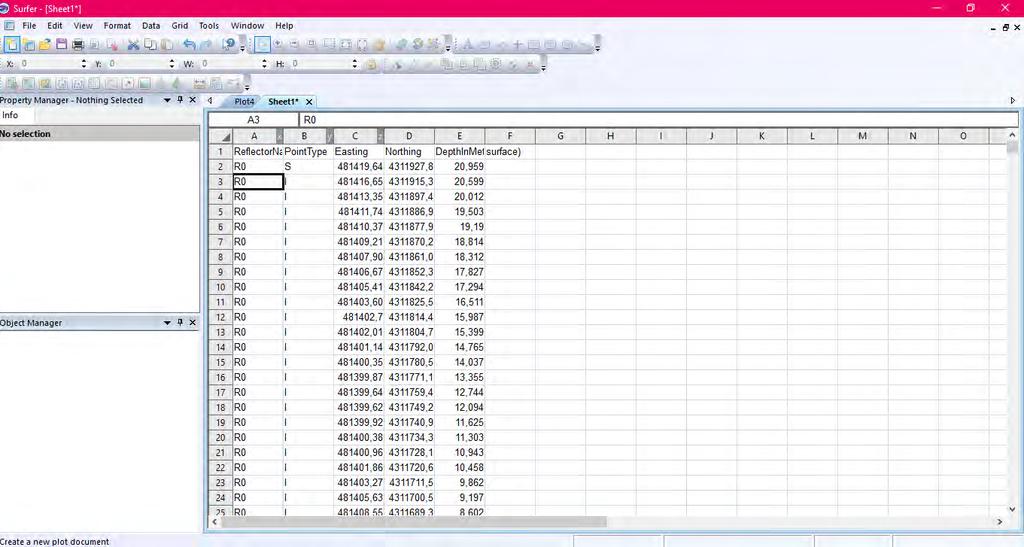Switch to the Plot4 tab

[x=244, y=102]
